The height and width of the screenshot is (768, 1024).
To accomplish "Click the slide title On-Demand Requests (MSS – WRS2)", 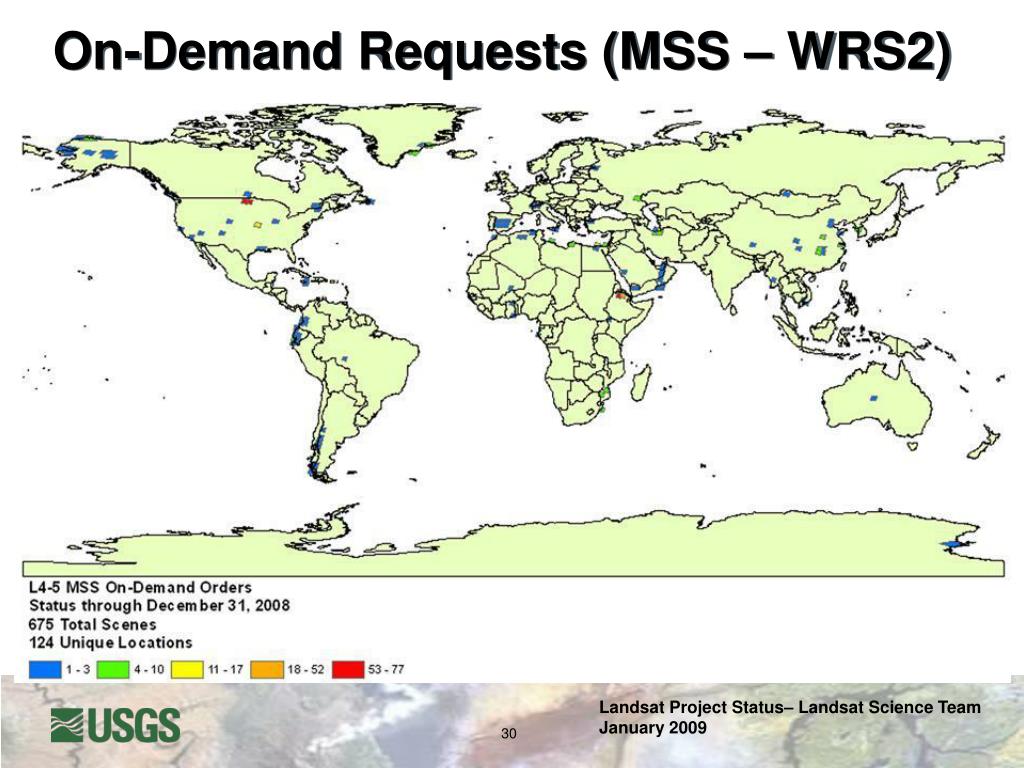I will pyautogui.click(x=502, y=52).
